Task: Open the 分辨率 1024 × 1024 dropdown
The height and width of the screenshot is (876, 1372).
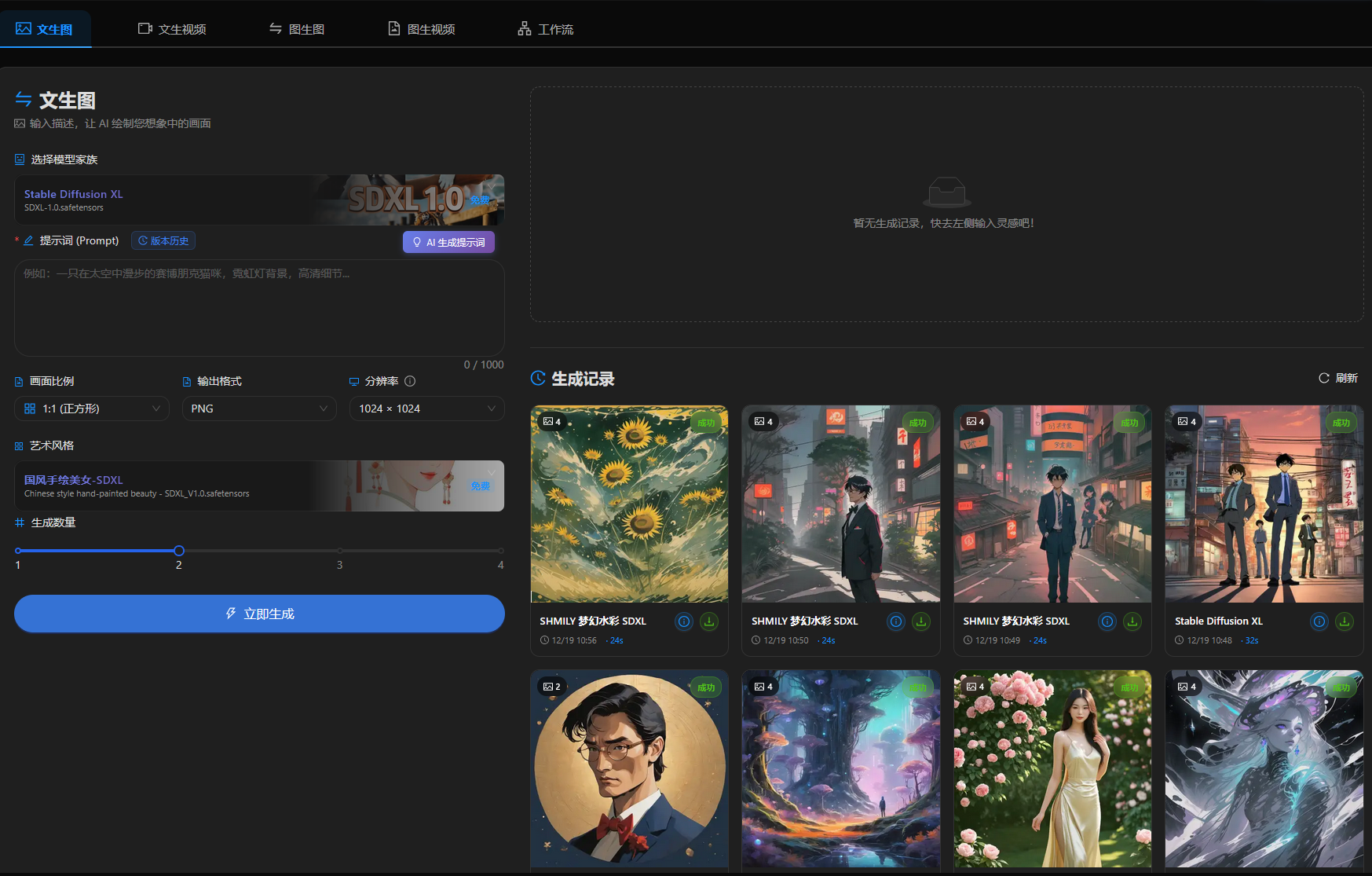Action: coord(426,409)
